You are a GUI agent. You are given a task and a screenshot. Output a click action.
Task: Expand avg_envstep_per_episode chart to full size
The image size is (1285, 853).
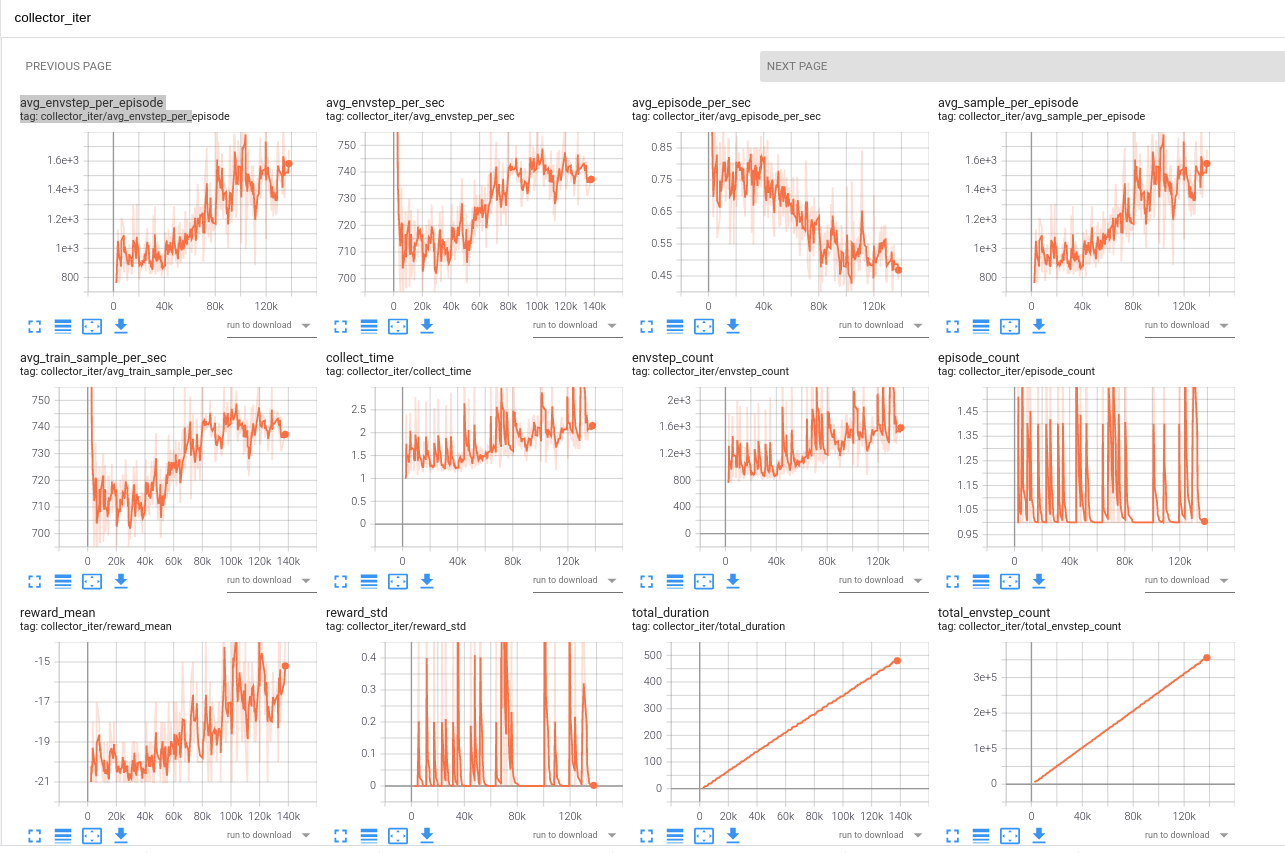pos(34,326)
